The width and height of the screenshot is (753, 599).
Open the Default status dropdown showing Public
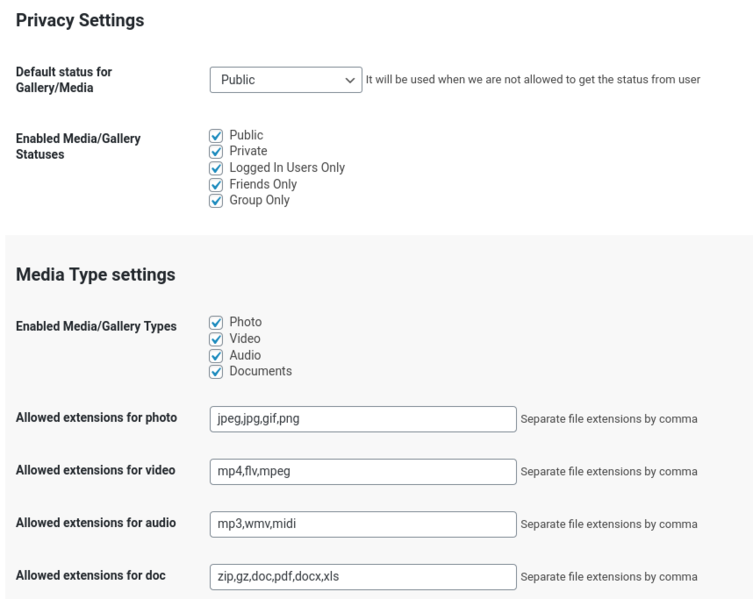[x=286, y=80]
